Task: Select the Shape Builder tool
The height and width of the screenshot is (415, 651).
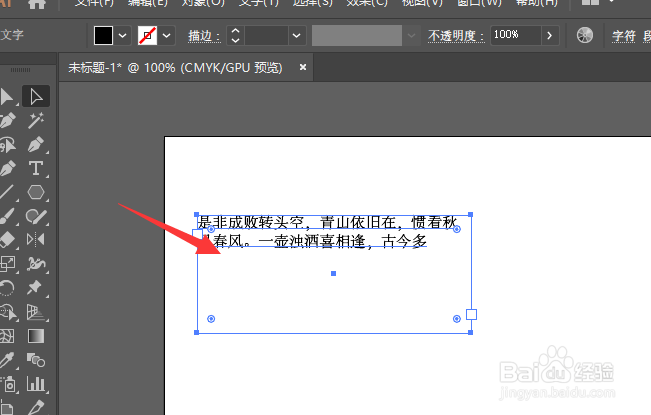Action: point(7,312)
